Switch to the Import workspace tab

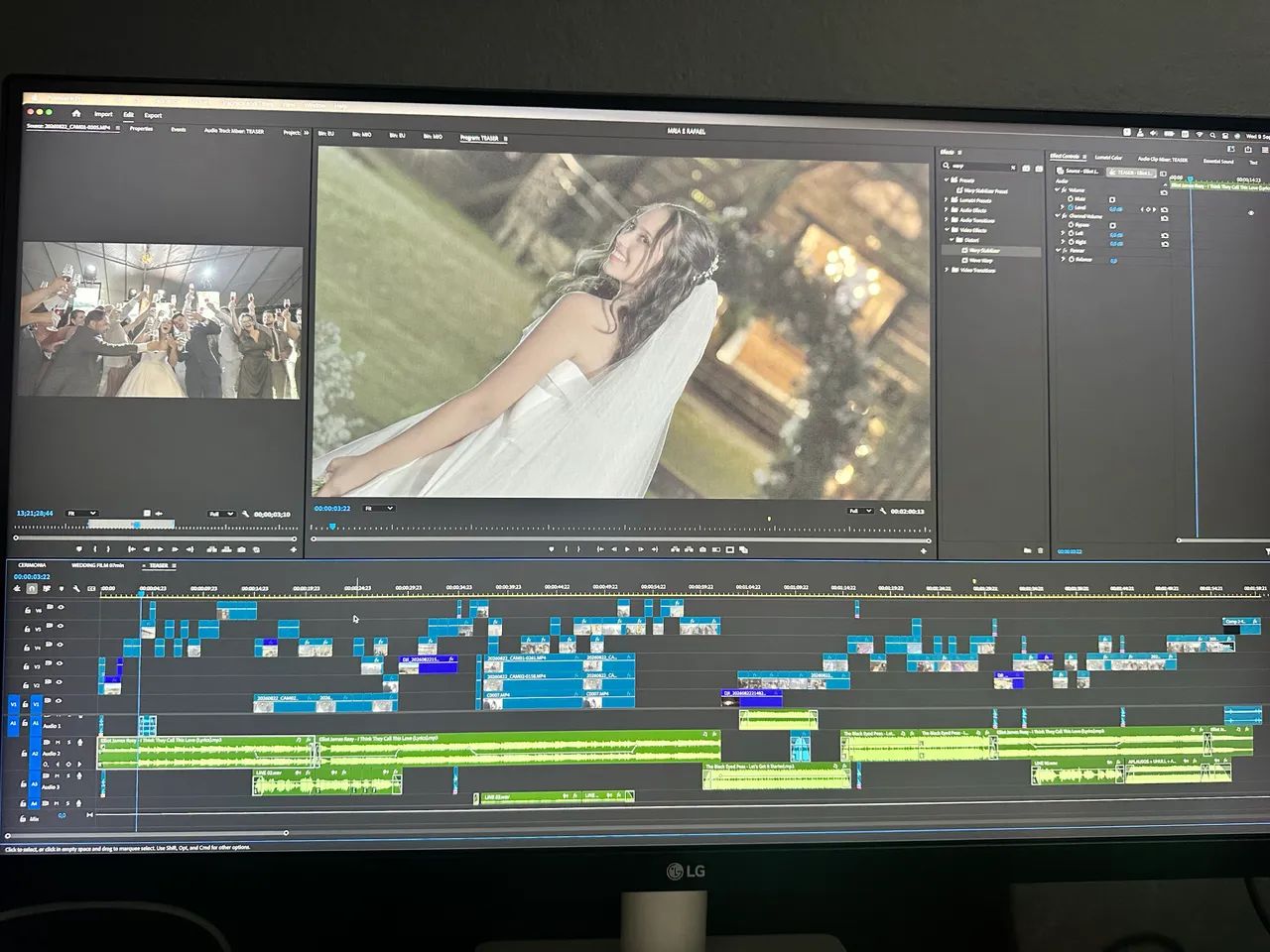103,114
